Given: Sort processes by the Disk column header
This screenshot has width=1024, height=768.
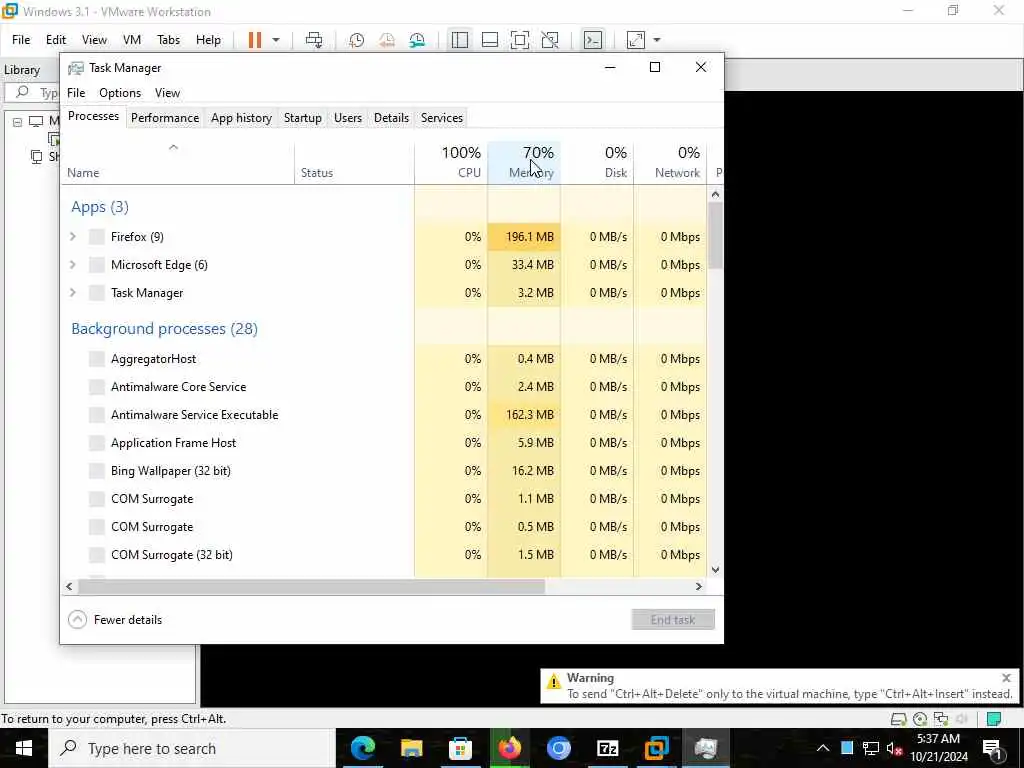Looking at the screenshot, I should click(597, 162).
